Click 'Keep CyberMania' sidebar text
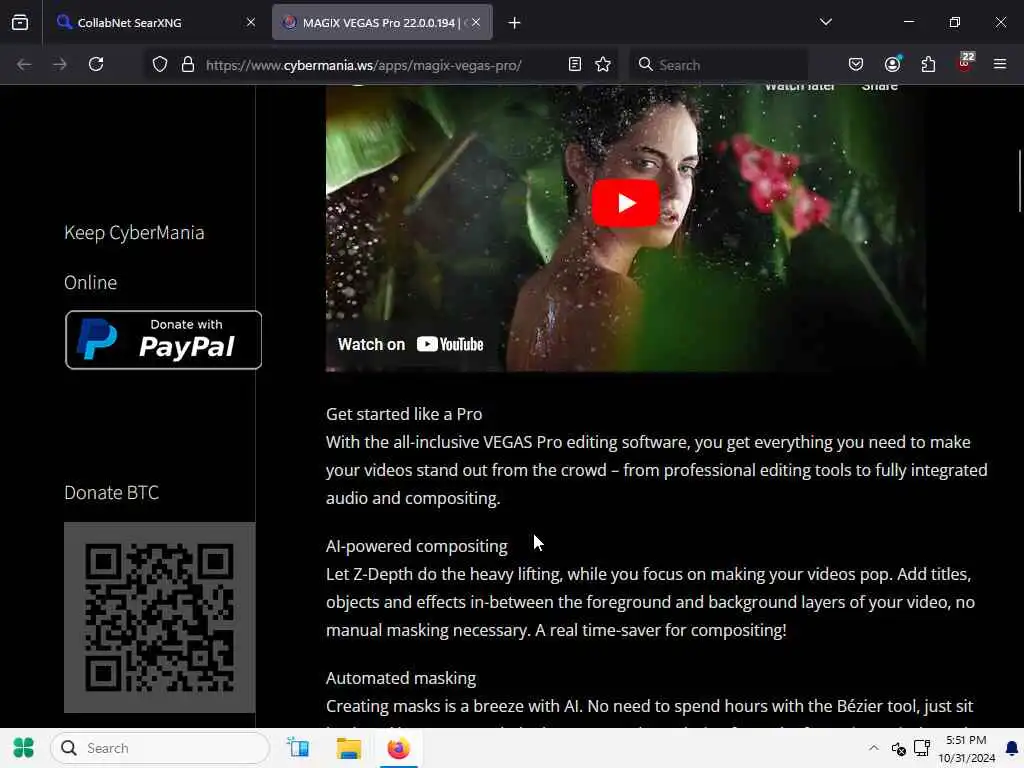The height and width of the screenshot is (768, 1024). click(134, 232)
